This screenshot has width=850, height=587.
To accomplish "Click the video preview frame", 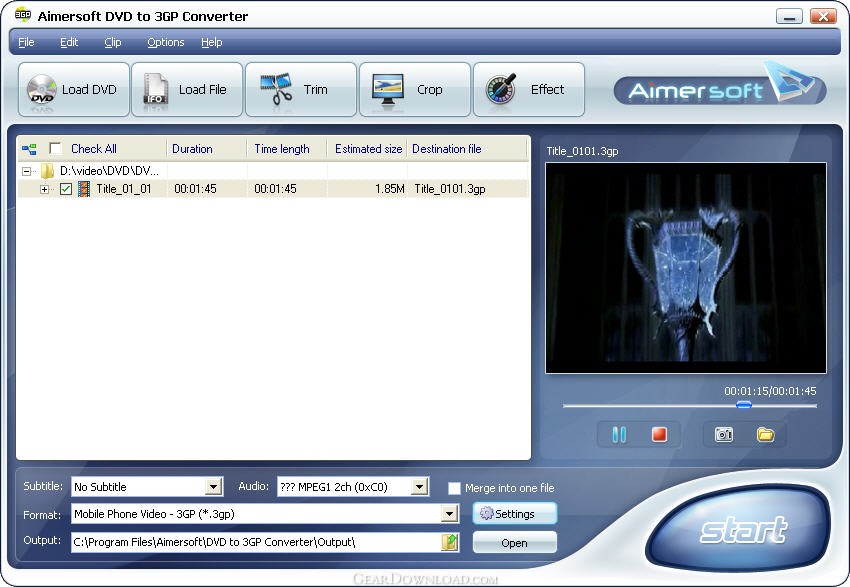I will tap(686, 268).
